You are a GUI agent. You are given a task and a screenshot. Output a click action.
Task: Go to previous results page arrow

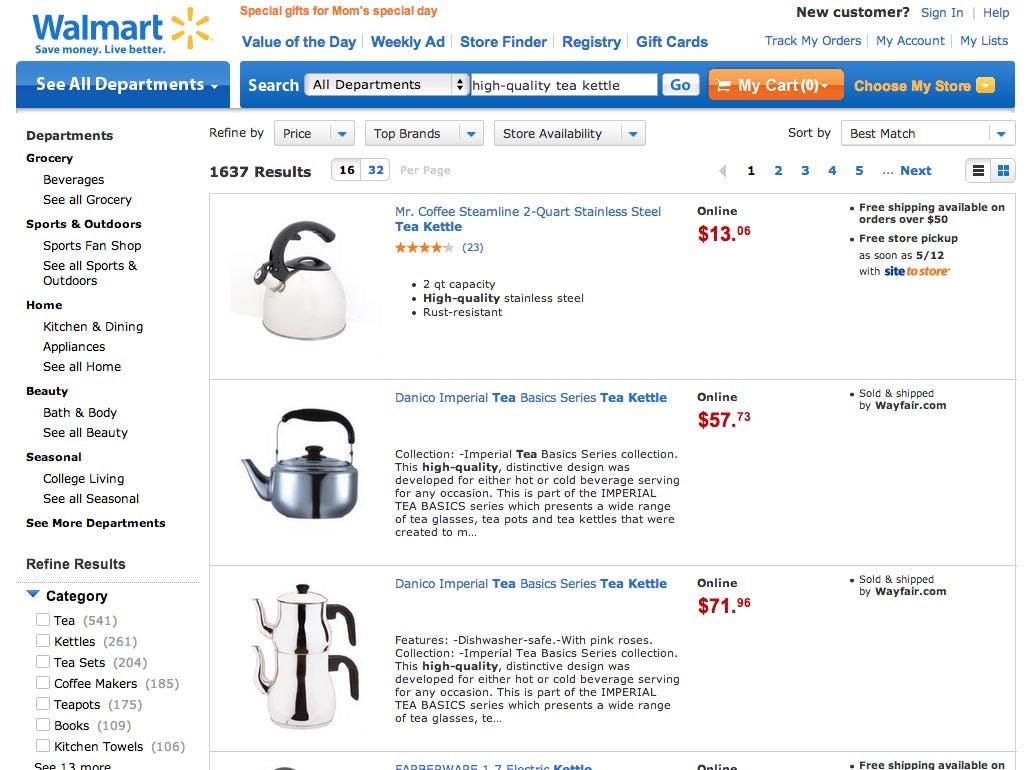click(x=723, y=171)
